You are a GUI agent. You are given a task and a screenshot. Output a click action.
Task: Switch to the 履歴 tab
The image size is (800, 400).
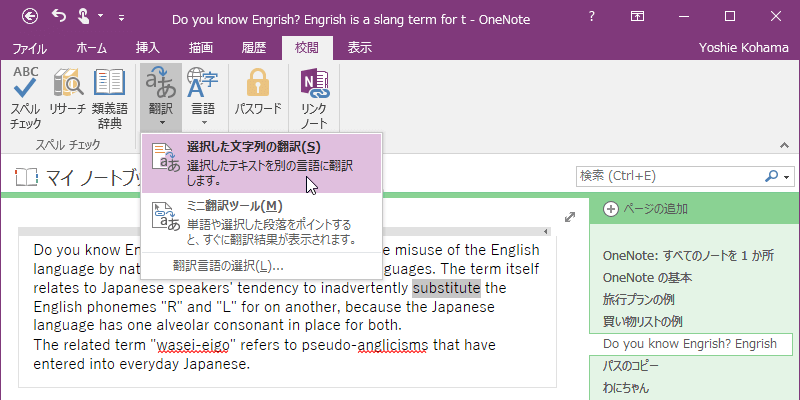[254, 48]
